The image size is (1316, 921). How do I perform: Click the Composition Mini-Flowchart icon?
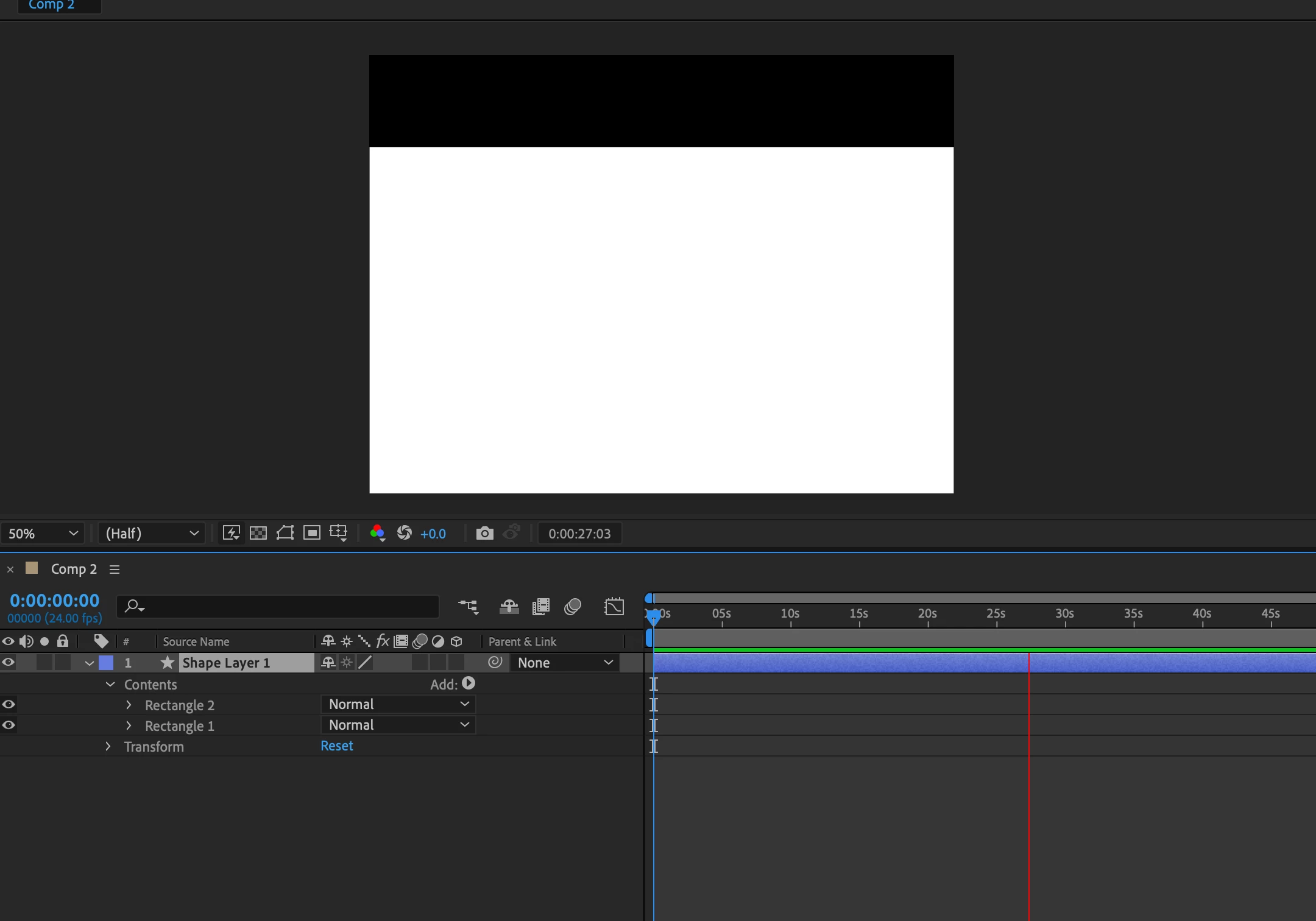coord(468,607)
